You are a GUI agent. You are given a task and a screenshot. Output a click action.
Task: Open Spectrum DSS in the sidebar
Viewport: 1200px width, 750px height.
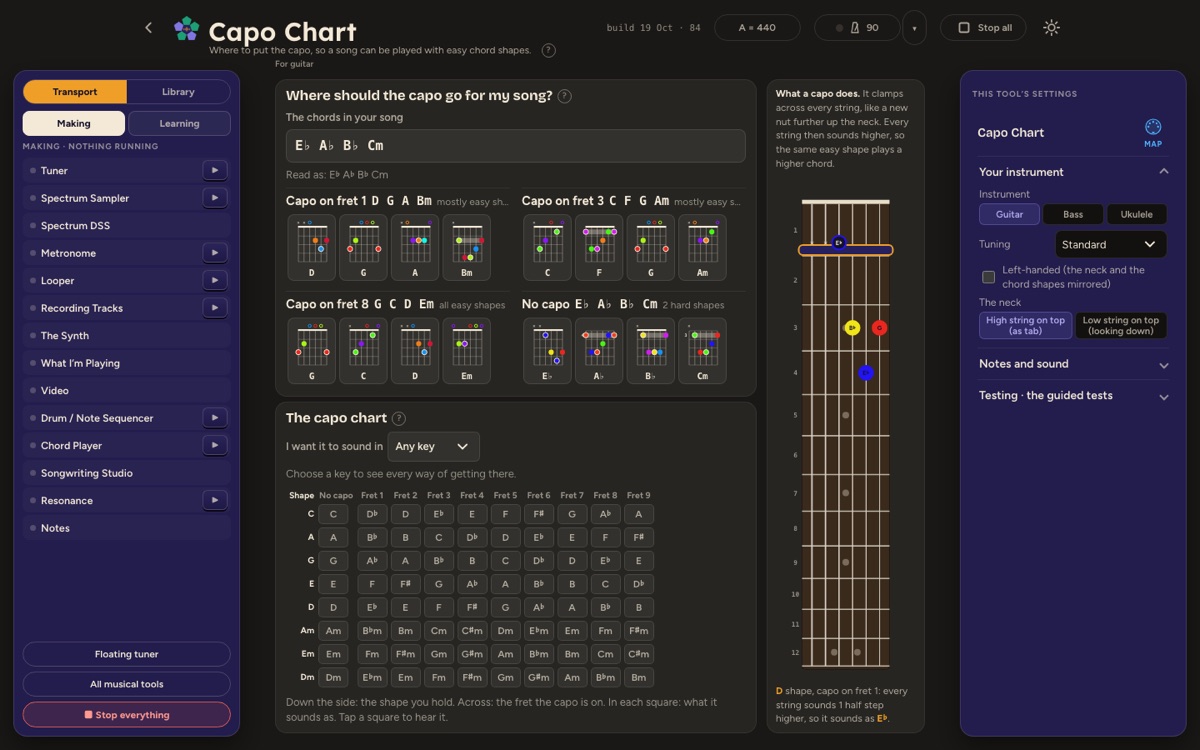pyautogui.click(x=126, y=226)
